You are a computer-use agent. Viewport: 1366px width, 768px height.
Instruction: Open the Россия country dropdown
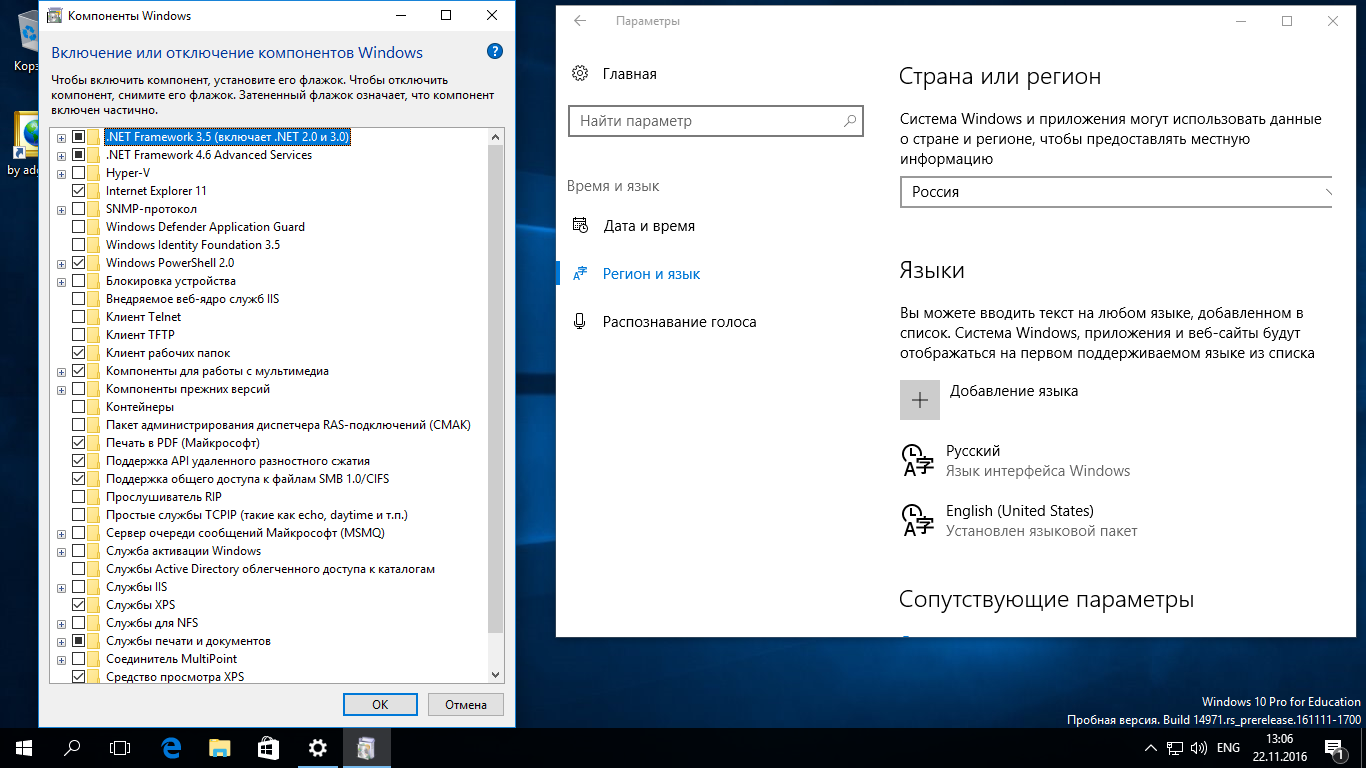pyautogui.click(x=1116, y=192)
